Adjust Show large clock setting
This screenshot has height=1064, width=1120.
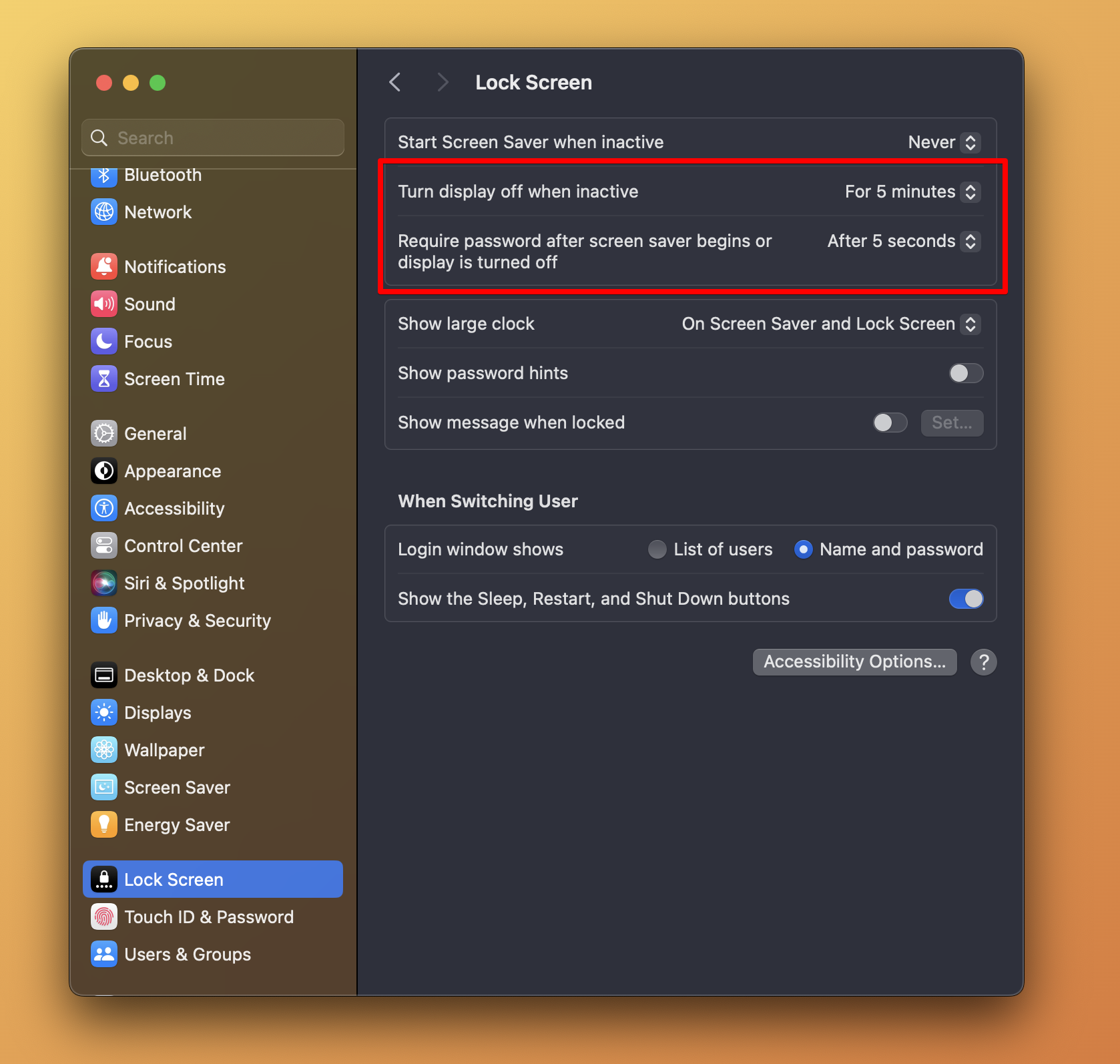(x=831, y=324)
